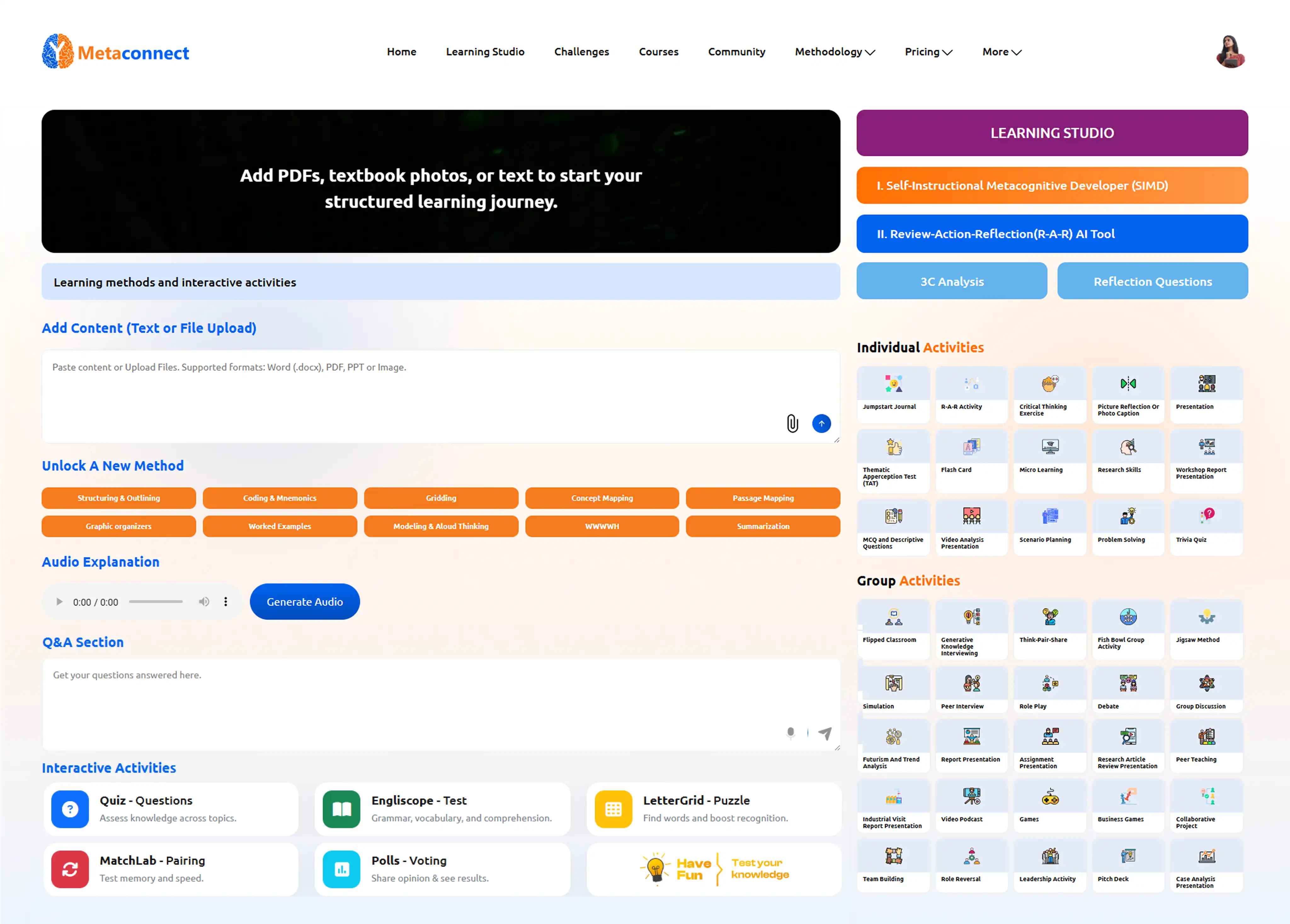The image size is (1290, 924).
Task: Open Community from the top menu
Action: 736,52
